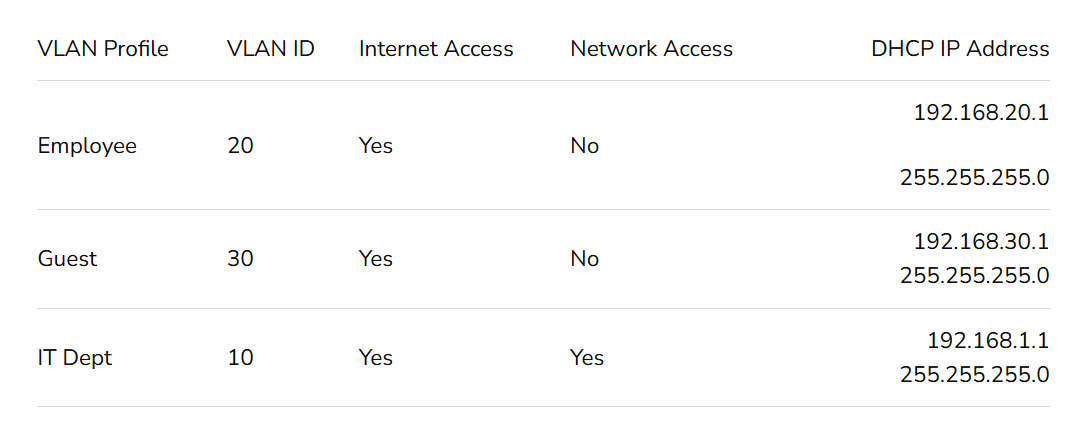Select the IP address 192.168.20.1
The image size is (1079, 428).
coord(980,113)
